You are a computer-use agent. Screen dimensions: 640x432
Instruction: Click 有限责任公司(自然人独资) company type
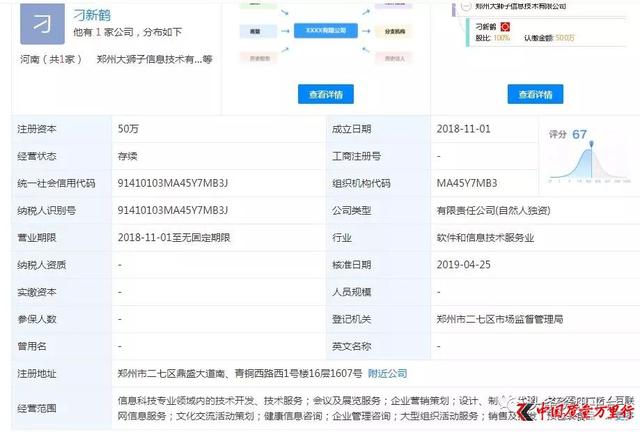point(493,210)
